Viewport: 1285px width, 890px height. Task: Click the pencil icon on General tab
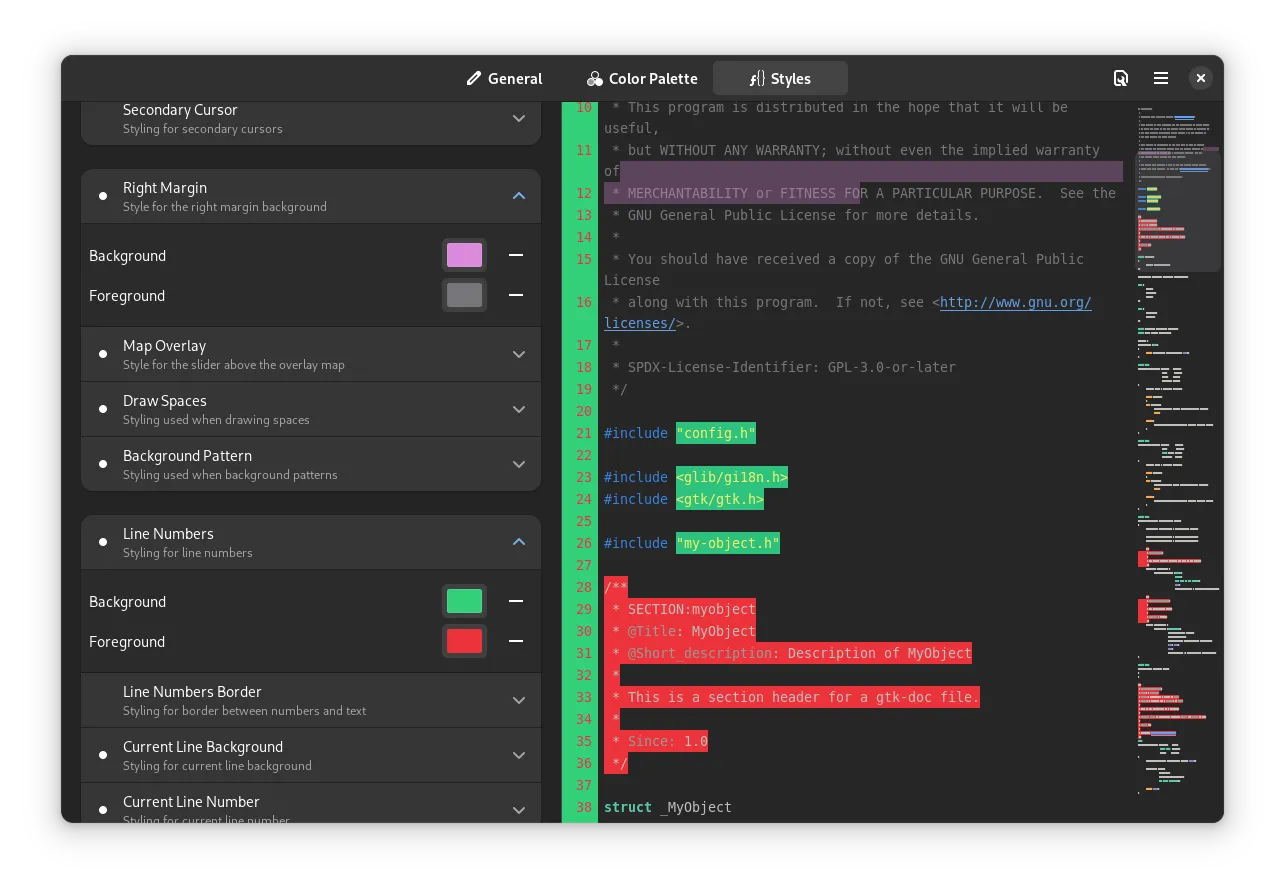474,78
